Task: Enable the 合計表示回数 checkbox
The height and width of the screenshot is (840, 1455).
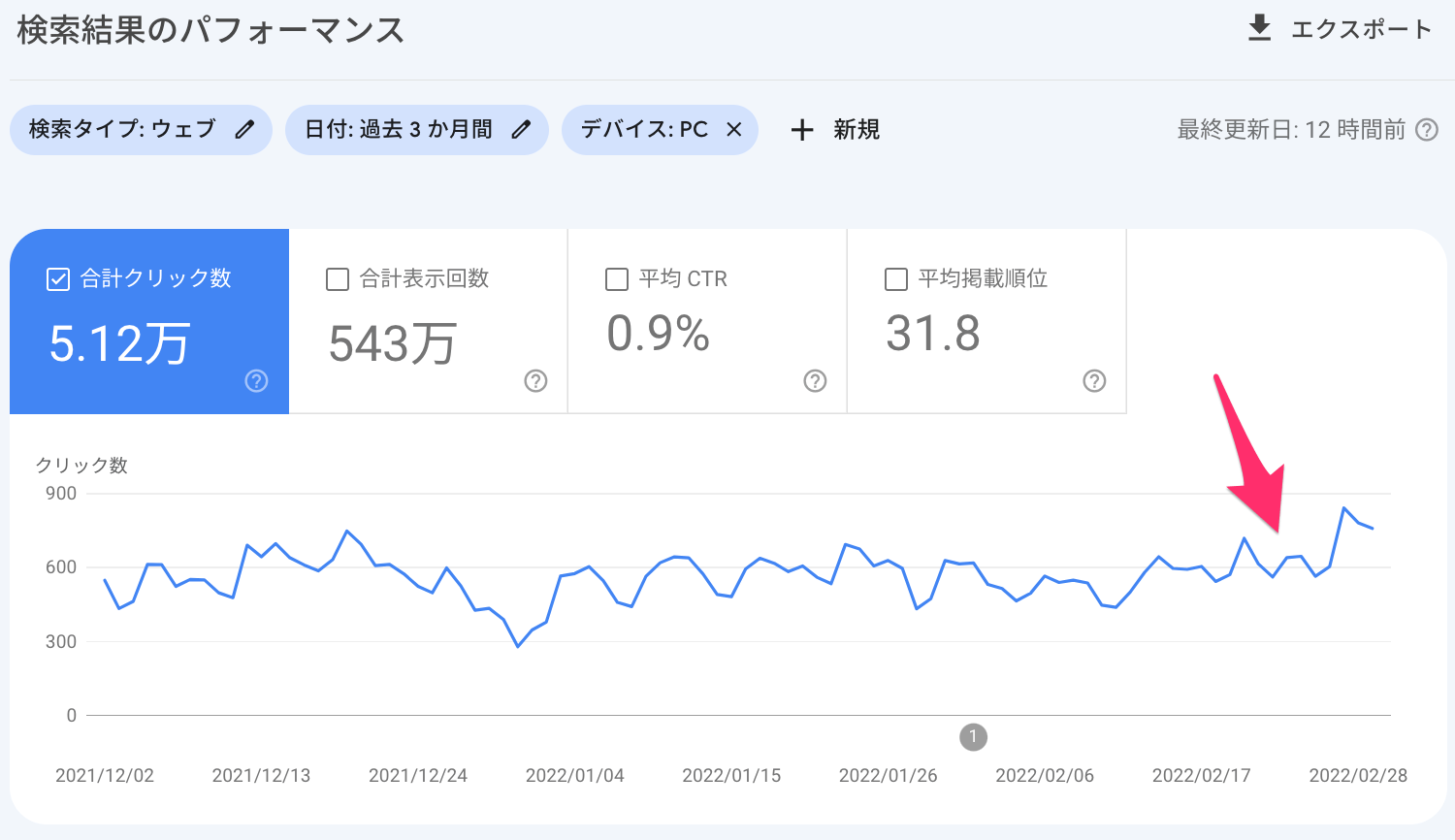Action: point(338,279)
